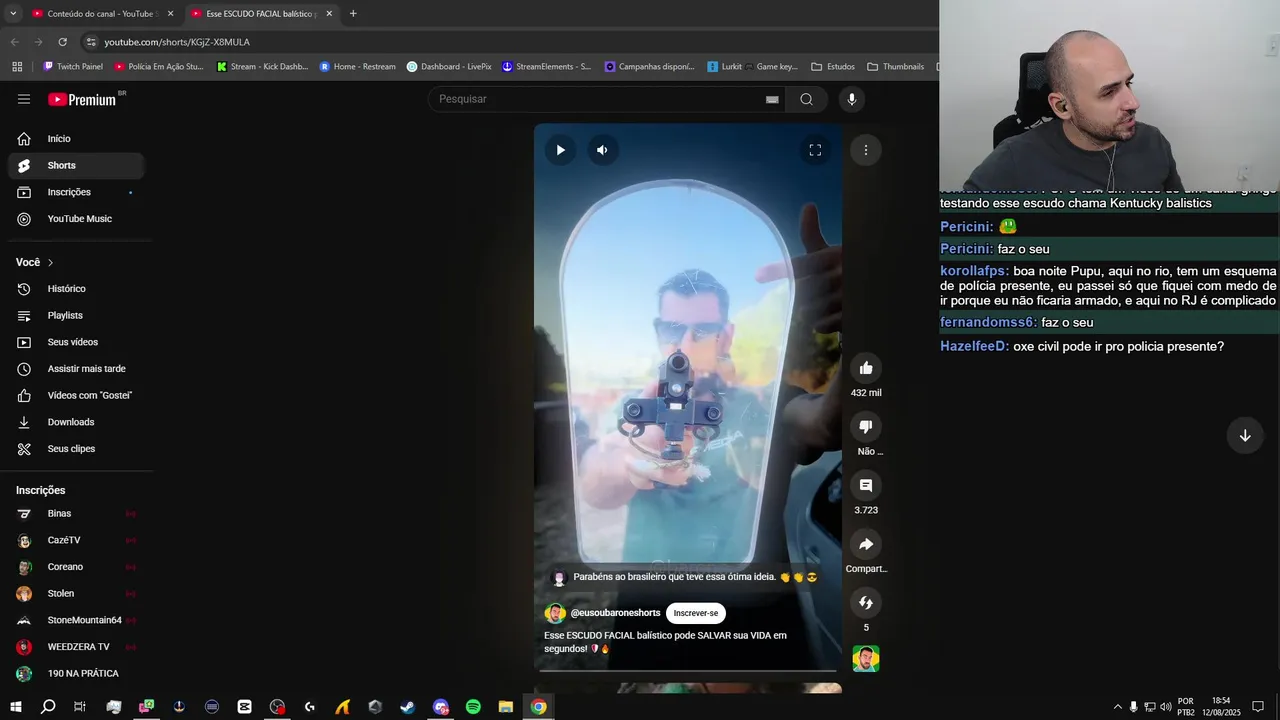Image resolution: width=1280 pixels, height=720 pixels.
Task: Open StoneMountain64 channel subscription
Action: [x=76, y=620]
